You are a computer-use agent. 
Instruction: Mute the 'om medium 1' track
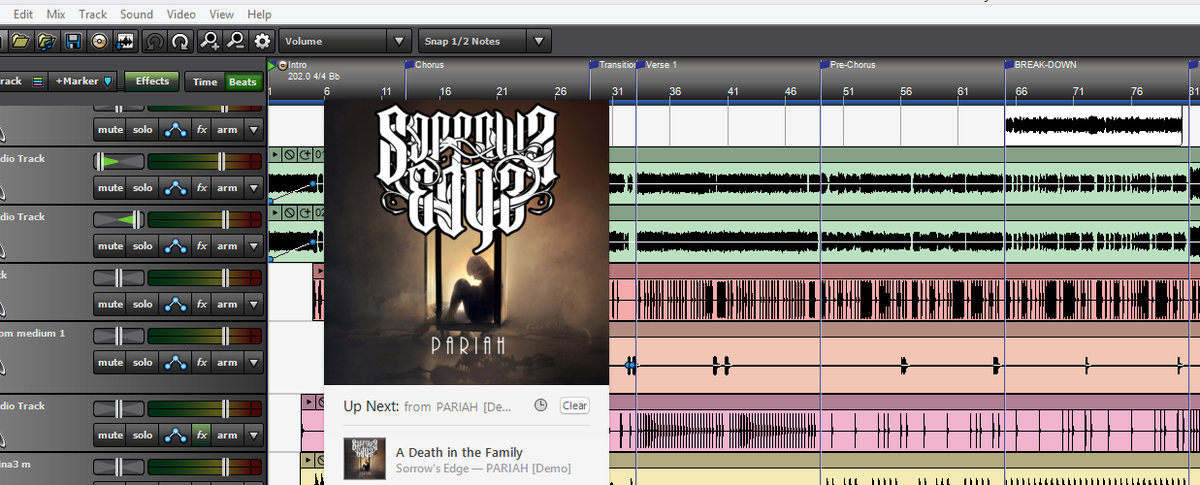point(110,362)
